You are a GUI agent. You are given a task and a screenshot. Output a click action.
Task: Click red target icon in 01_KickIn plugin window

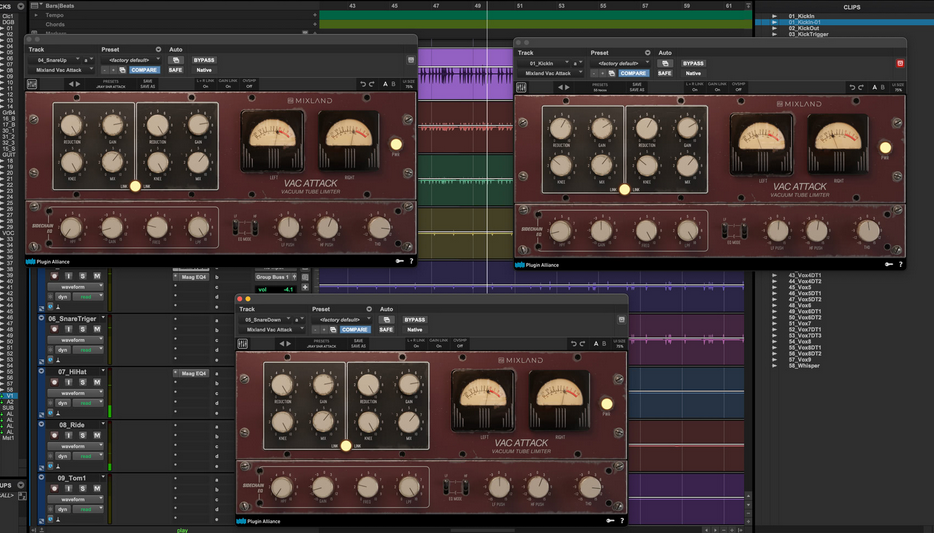coord(900,63)
